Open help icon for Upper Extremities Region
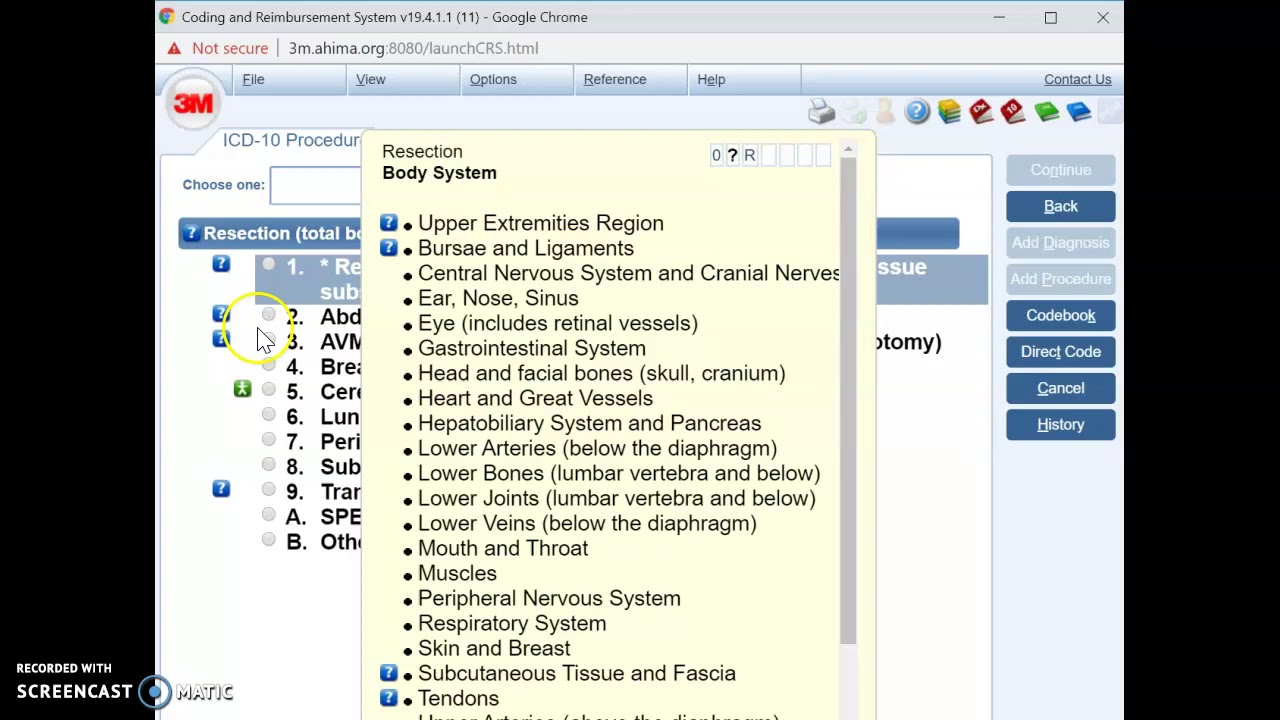1280x720 pixels. coord(389,223)
